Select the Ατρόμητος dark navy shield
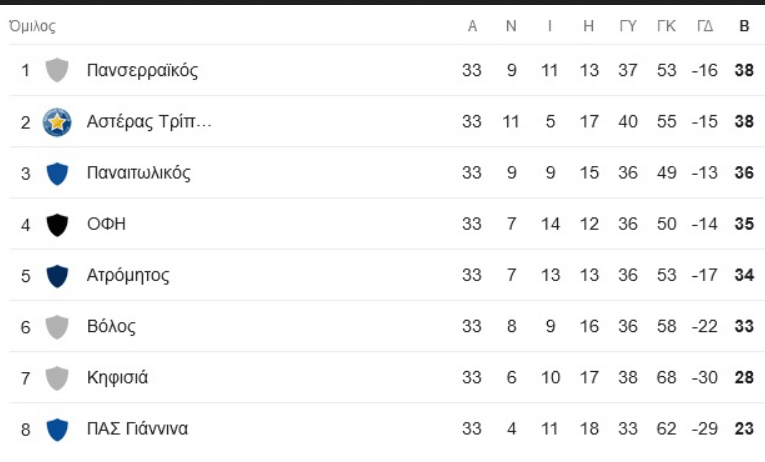This screenshot has width=765, height=462. point(57,276)
